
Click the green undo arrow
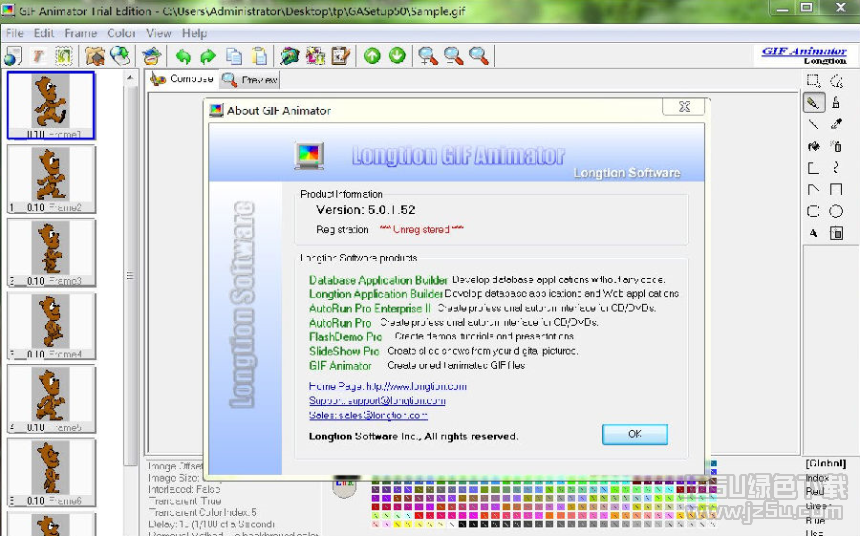click(183, 56)
